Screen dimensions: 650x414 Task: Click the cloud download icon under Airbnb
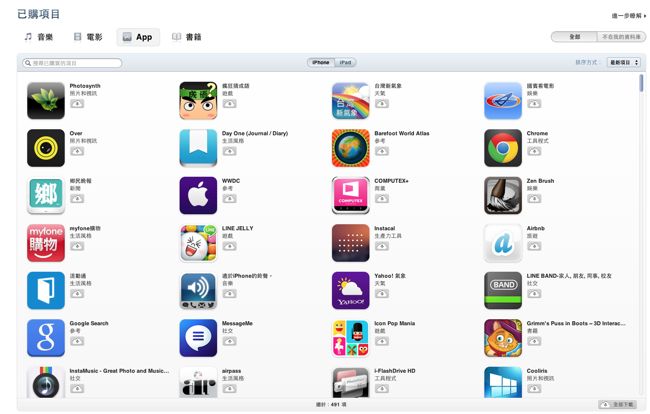[x=534, y=246]
